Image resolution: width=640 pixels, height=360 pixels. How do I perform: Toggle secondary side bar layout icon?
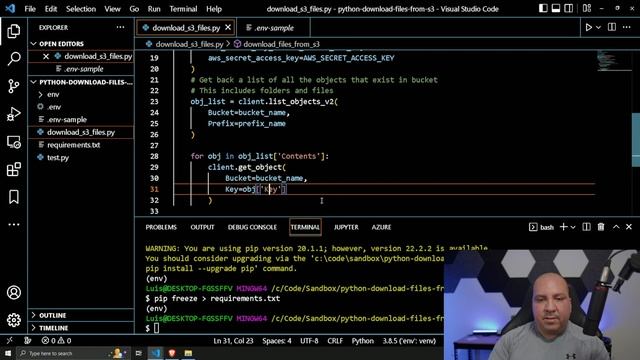[x=568, y=9]
